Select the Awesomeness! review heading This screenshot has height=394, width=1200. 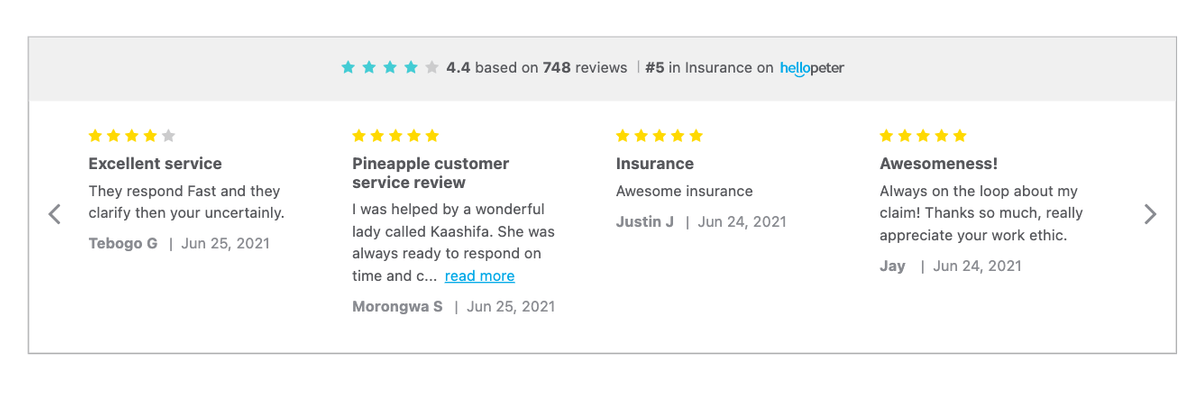coord(939,163)
